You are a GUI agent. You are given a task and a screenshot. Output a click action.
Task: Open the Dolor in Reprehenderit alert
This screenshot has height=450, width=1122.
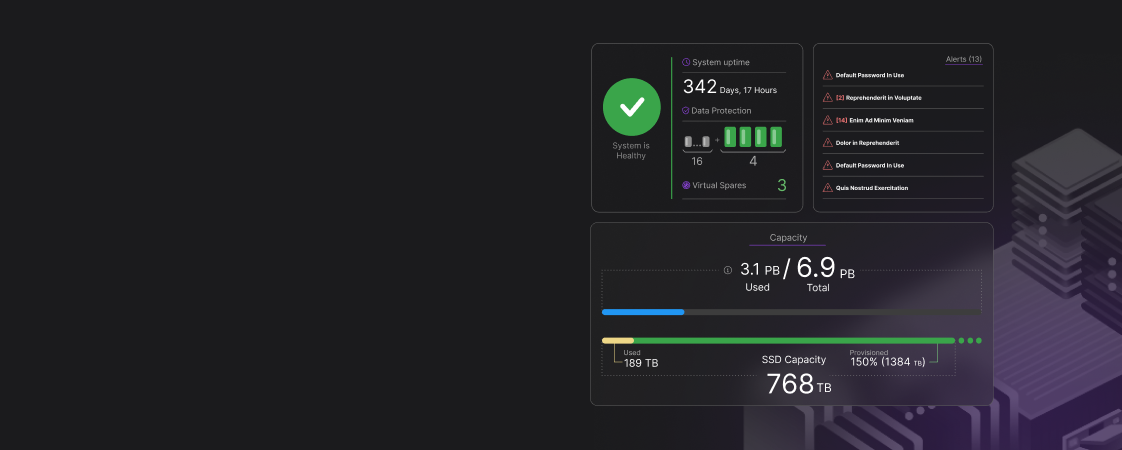coord(867,143)
